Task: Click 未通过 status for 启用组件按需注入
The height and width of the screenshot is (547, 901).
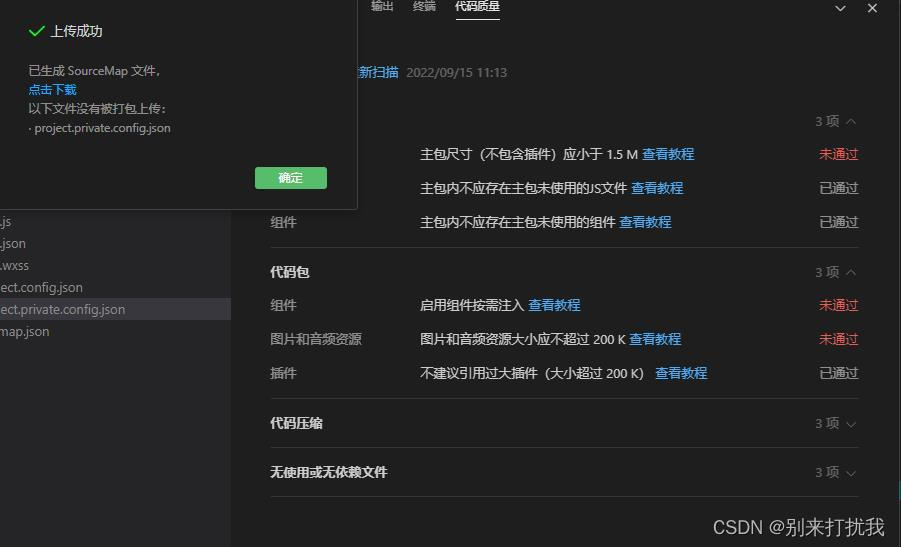Action: point(838,305)
